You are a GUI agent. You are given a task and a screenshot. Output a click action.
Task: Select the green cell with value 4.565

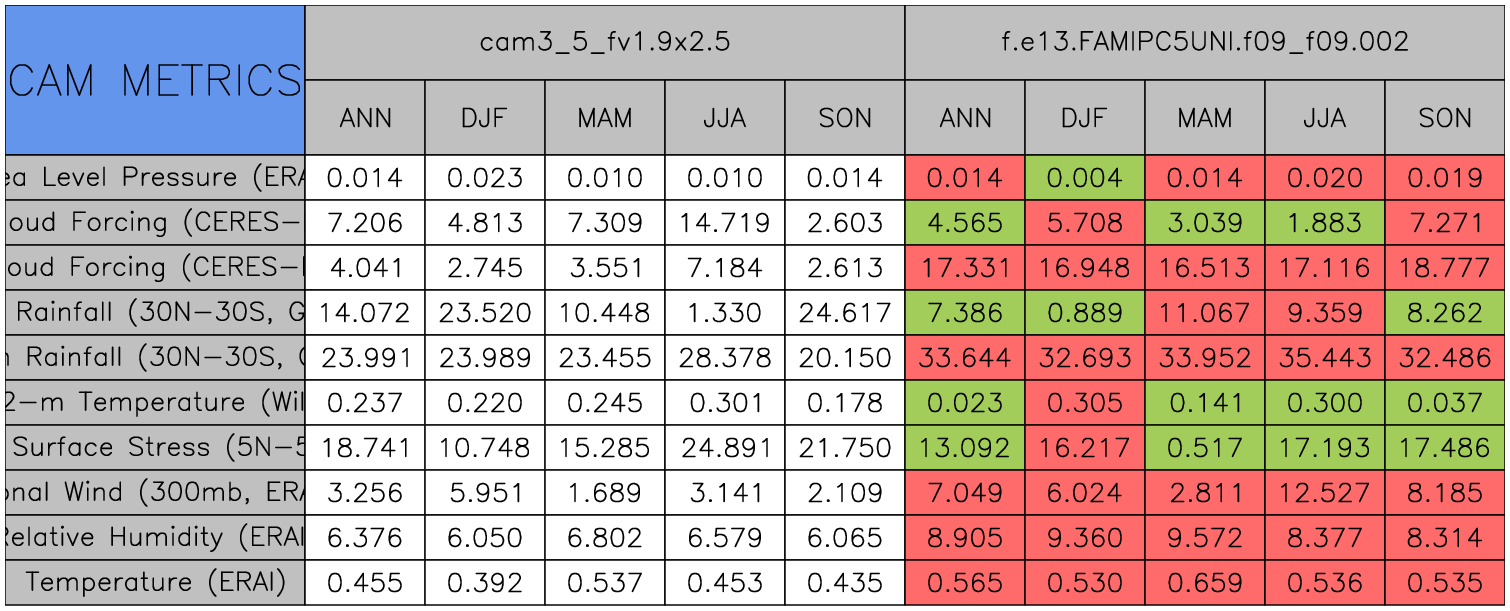(964, 222)
